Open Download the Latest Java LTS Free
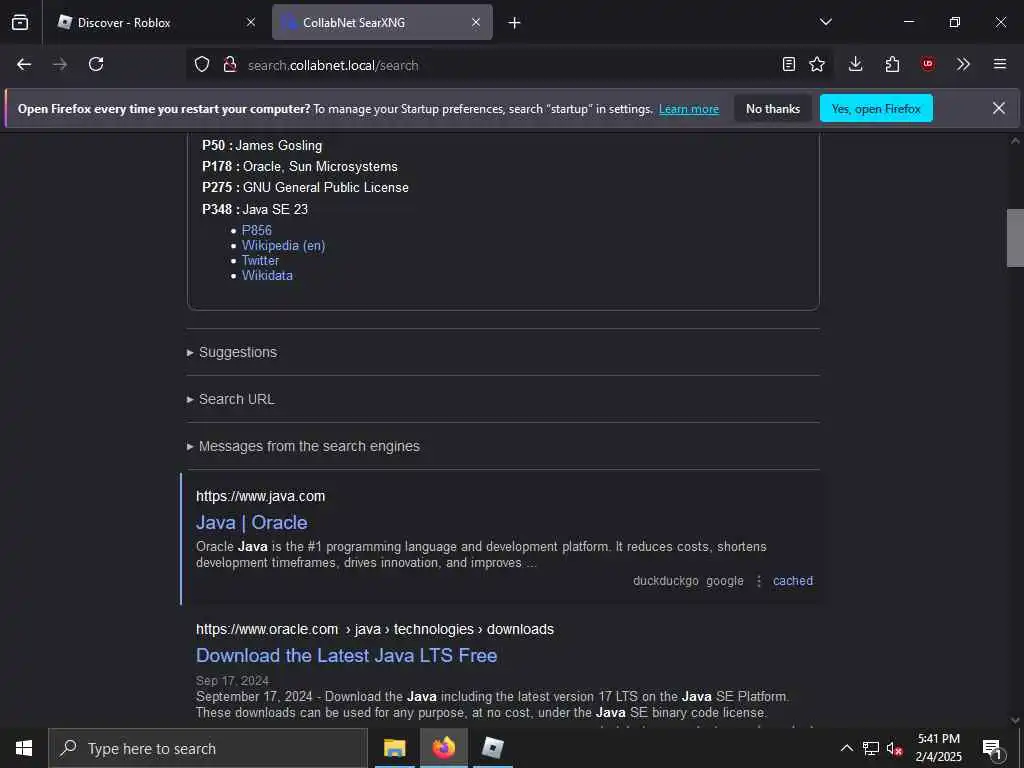The width and height of the screenshot is (1024, 768). 347,655
